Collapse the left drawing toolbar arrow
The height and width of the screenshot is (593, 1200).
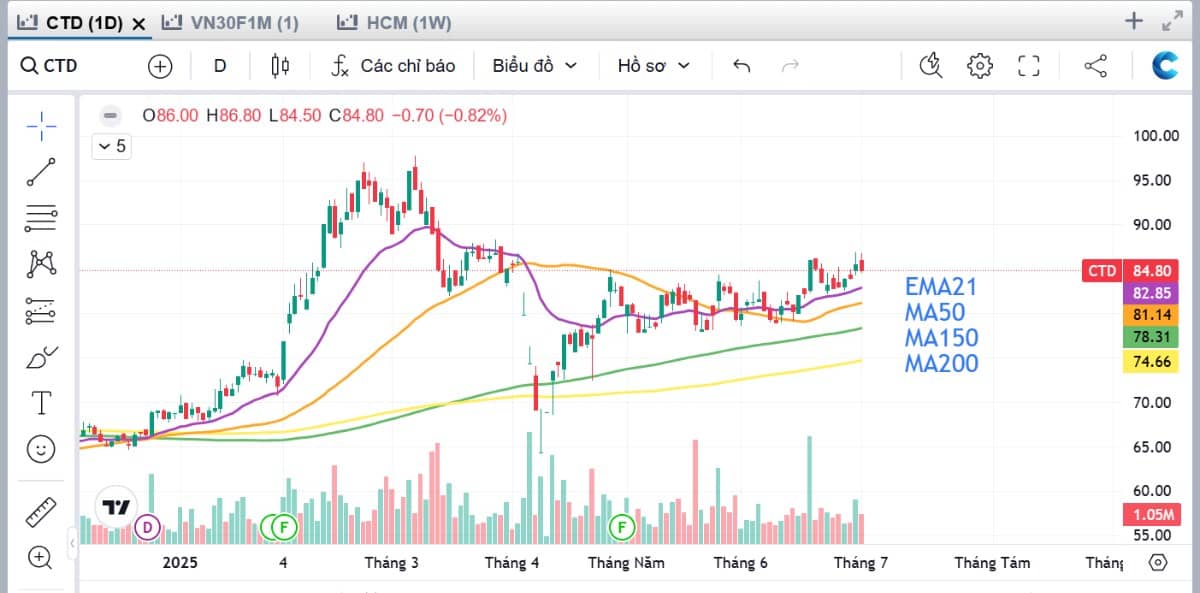pos(72,544)
